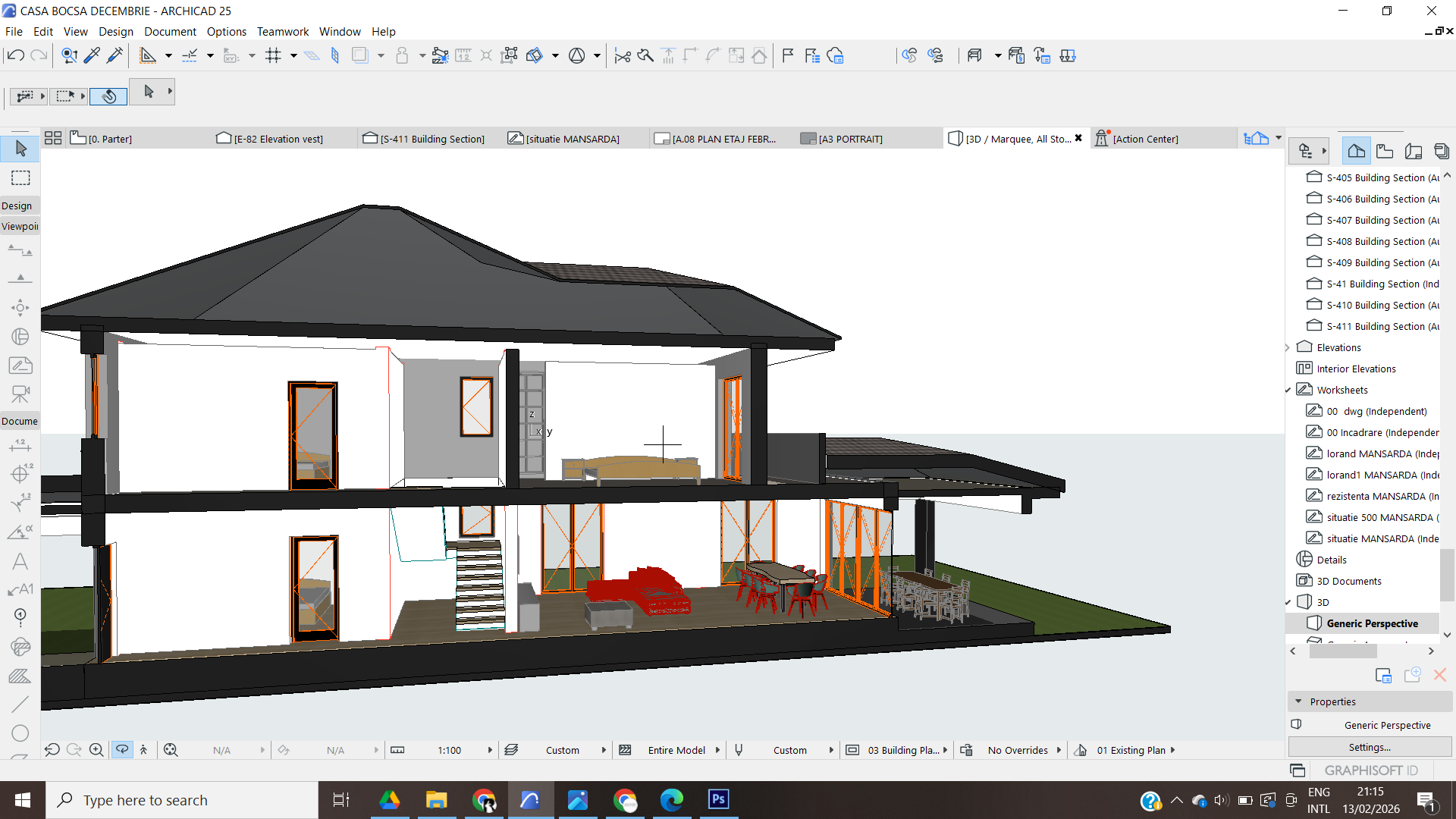Viewport: 1456px width, 819px height.
Task: Select the Marquee tool in toolbox
Action: (20, 177)
